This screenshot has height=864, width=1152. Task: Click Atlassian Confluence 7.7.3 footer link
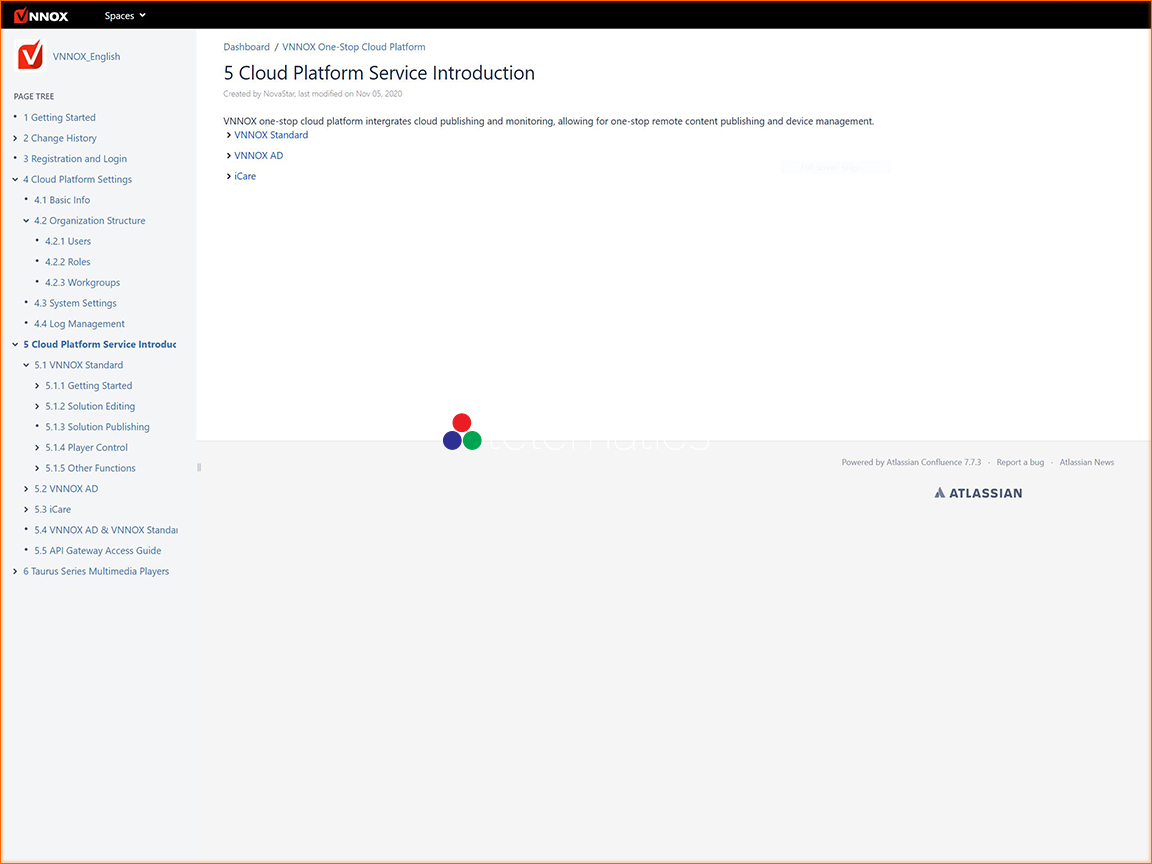(933, 462)
